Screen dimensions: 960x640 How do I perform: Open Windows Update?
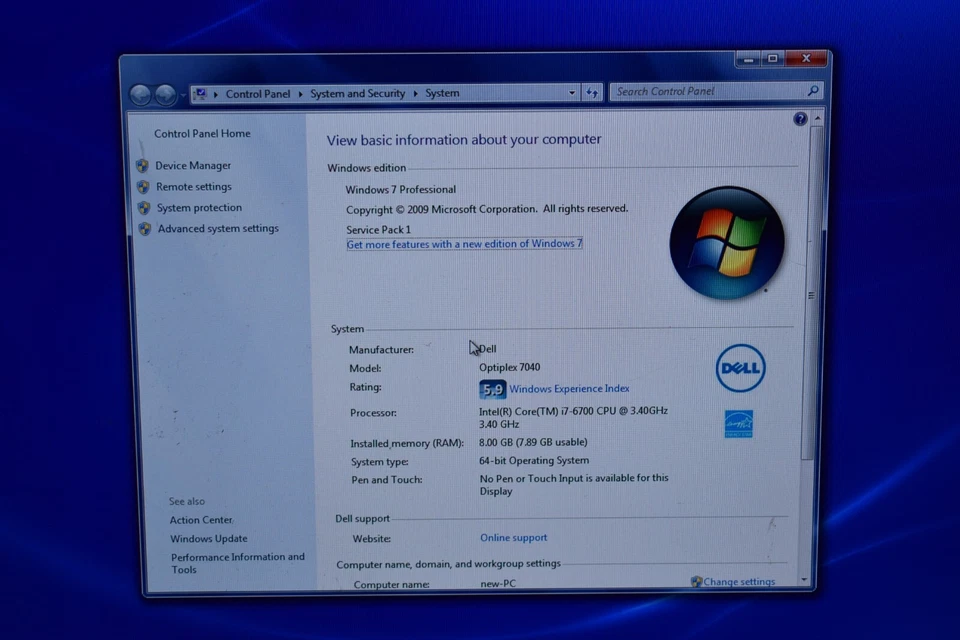pos(209,539)
